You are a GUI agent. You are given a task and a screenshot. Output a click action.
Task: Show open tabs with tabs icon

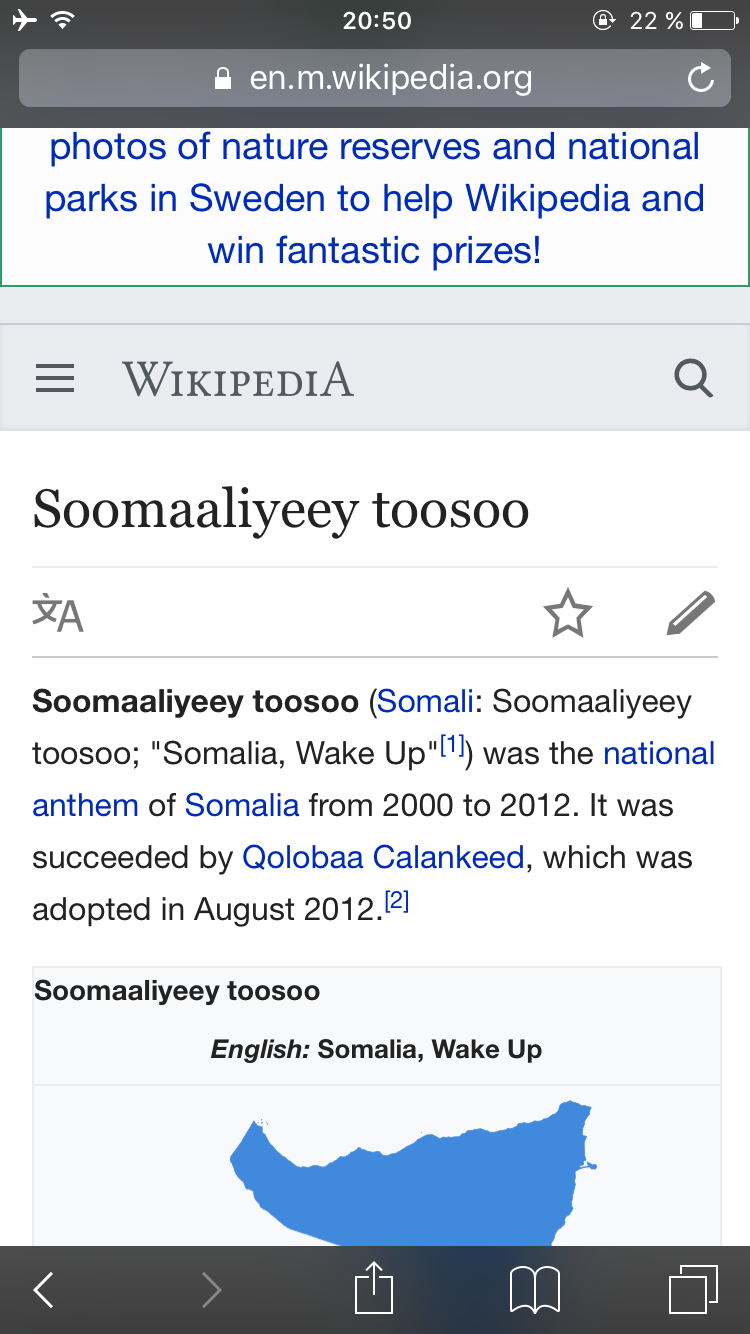[x=693, y=1290]
